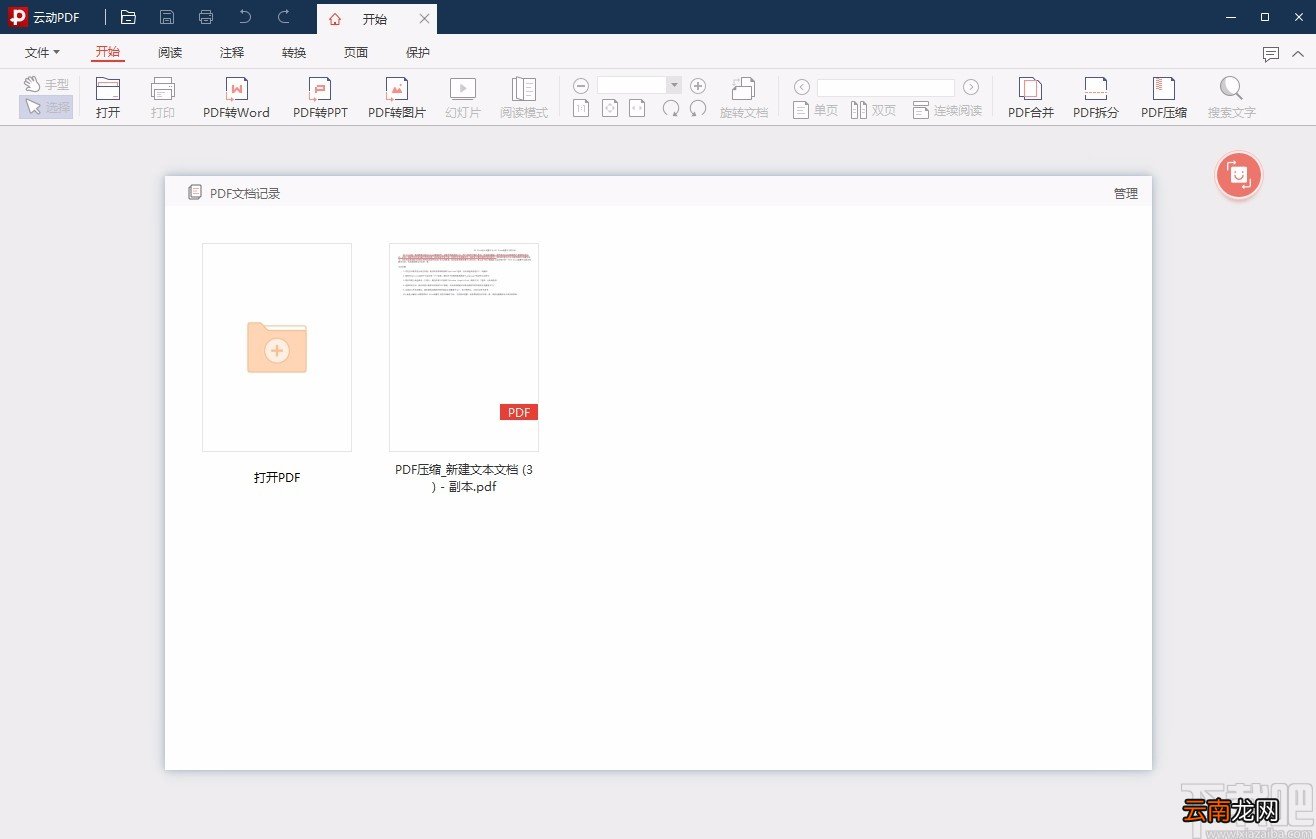Open the PDF压缩_新建文本文档 thumbnail
Image resolution: width=1316 pixels, height=839 pixels.
pos(464,347)
